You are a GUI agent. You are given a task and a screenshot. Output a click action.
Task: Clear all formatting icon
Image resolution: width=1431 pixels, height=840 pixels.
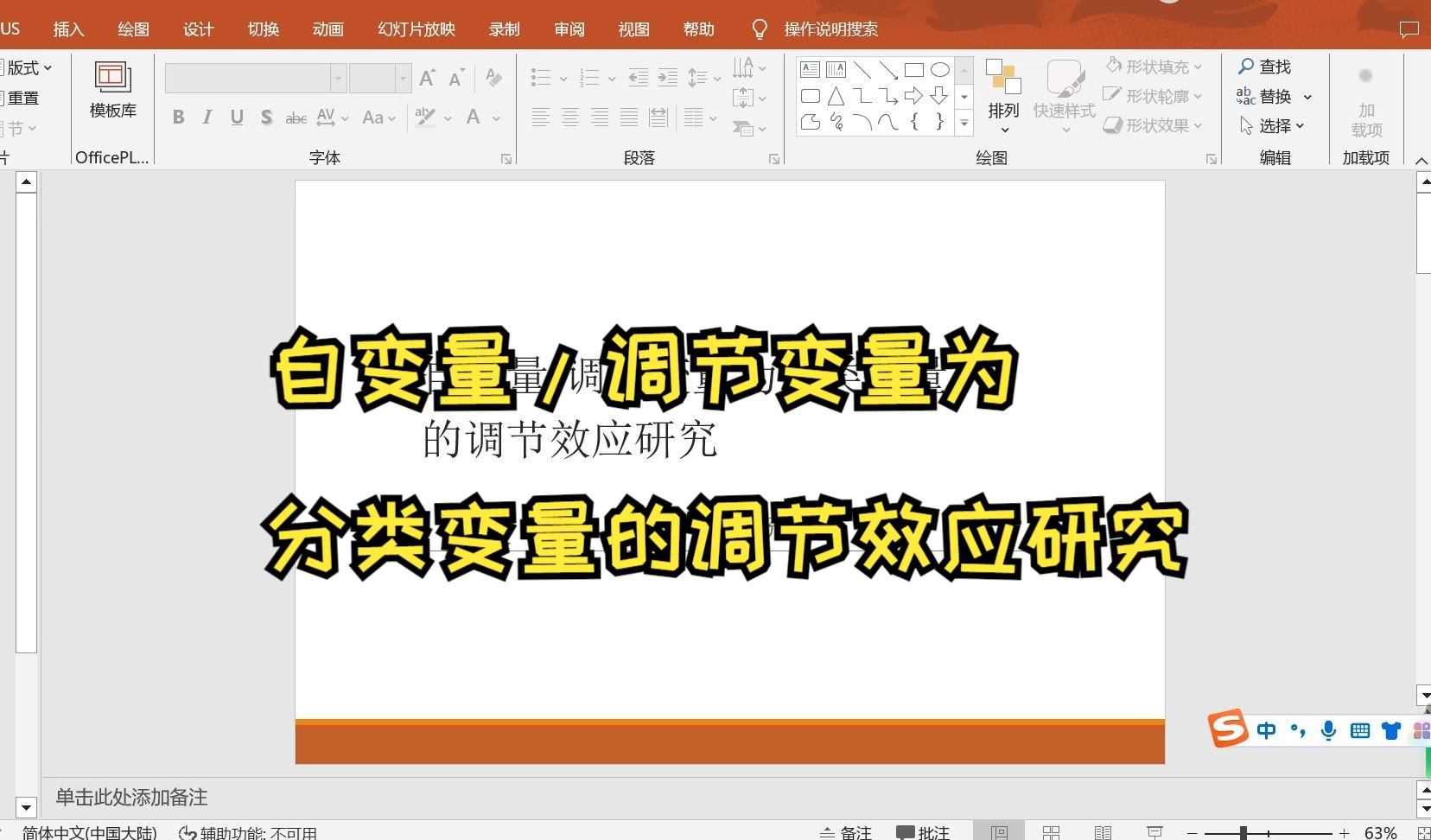tap(494, 78)
